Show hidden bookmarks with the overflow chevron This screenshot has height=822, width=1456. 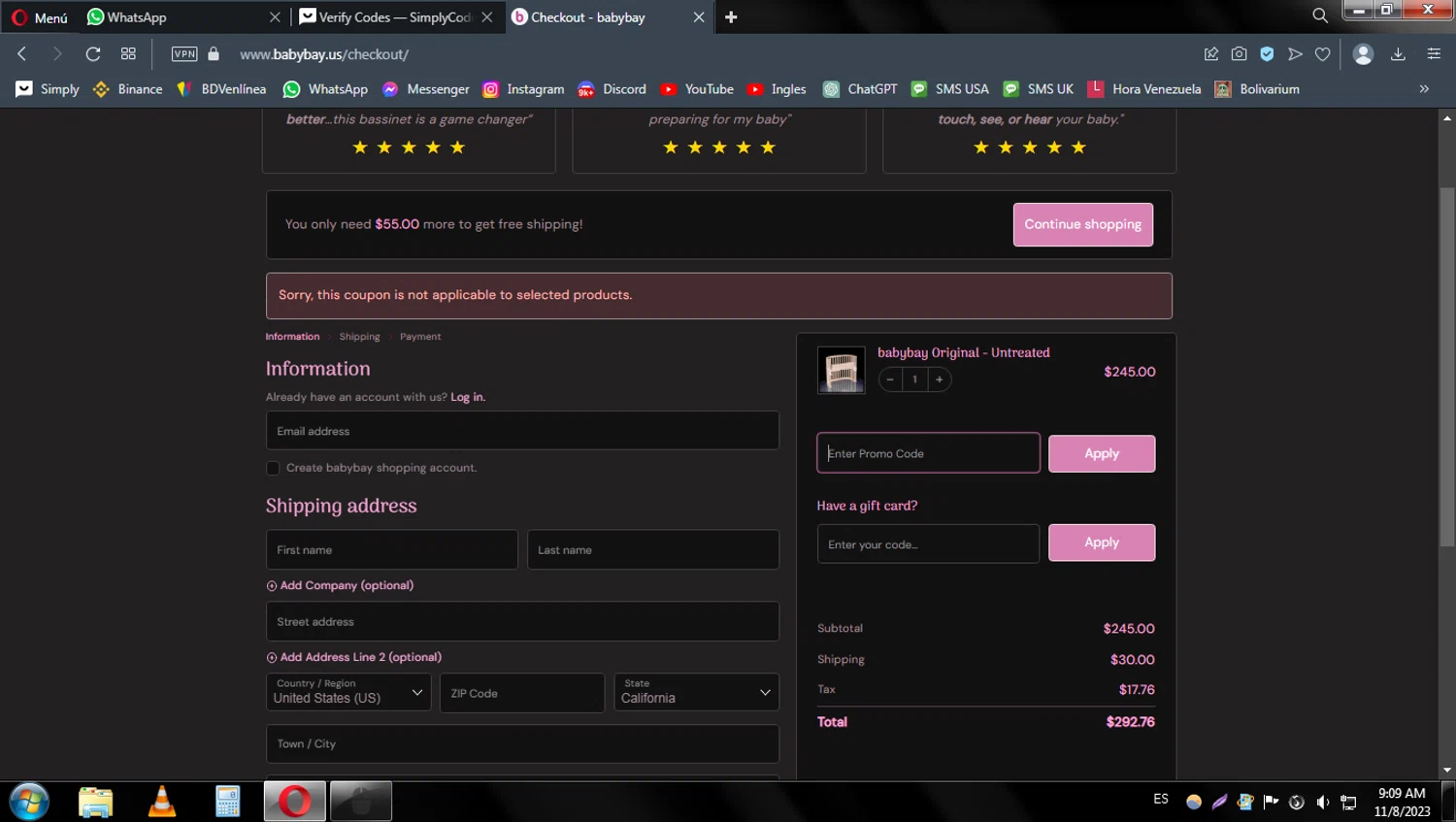(x=1424, y=89)
